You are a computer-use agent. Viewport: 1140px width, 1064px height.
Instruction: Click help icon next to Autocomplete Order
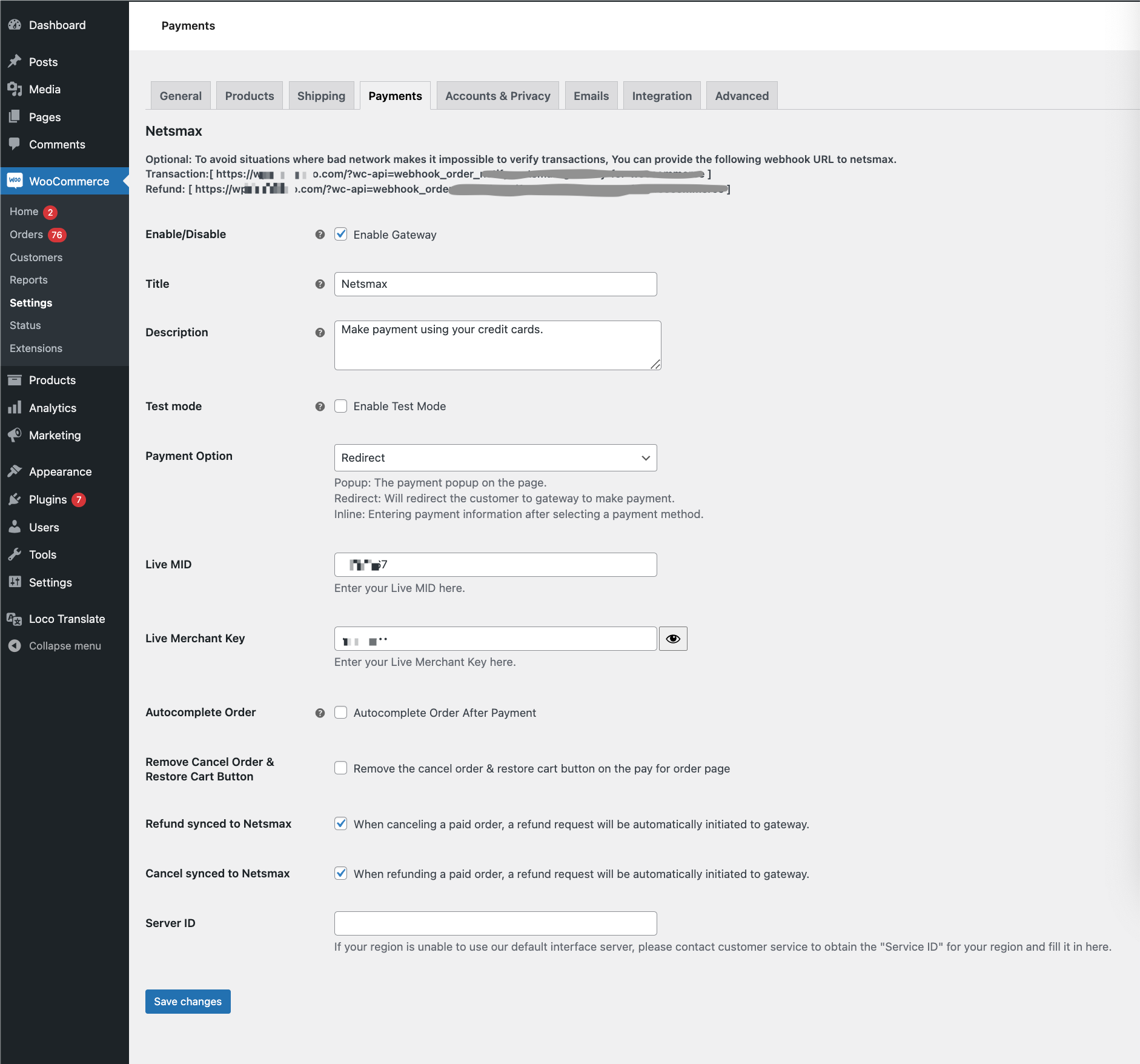[x=320, y=713]
